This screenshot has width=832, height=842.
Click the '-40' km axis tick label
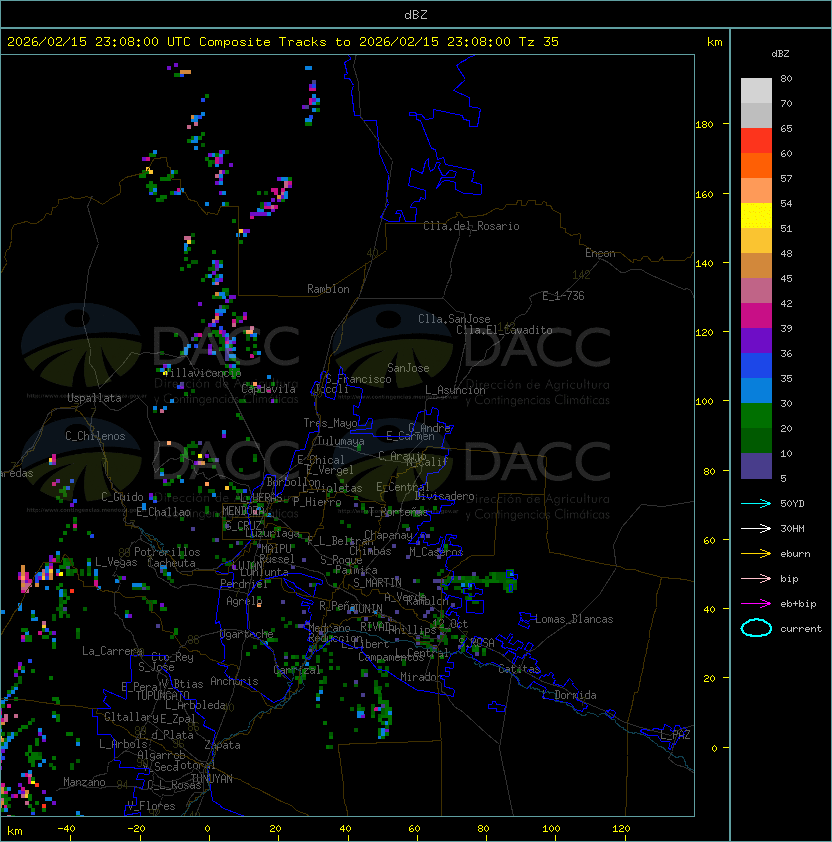66,829
